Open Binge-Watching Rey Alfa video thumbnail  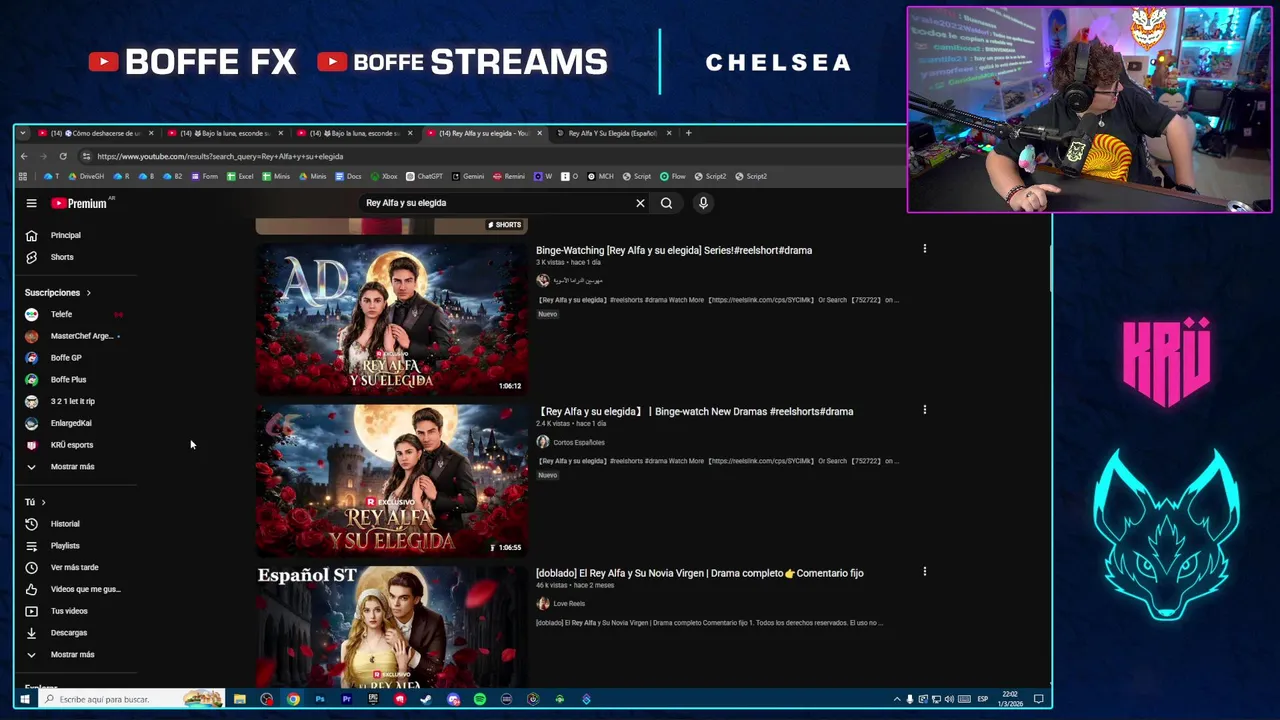[392, 319]
